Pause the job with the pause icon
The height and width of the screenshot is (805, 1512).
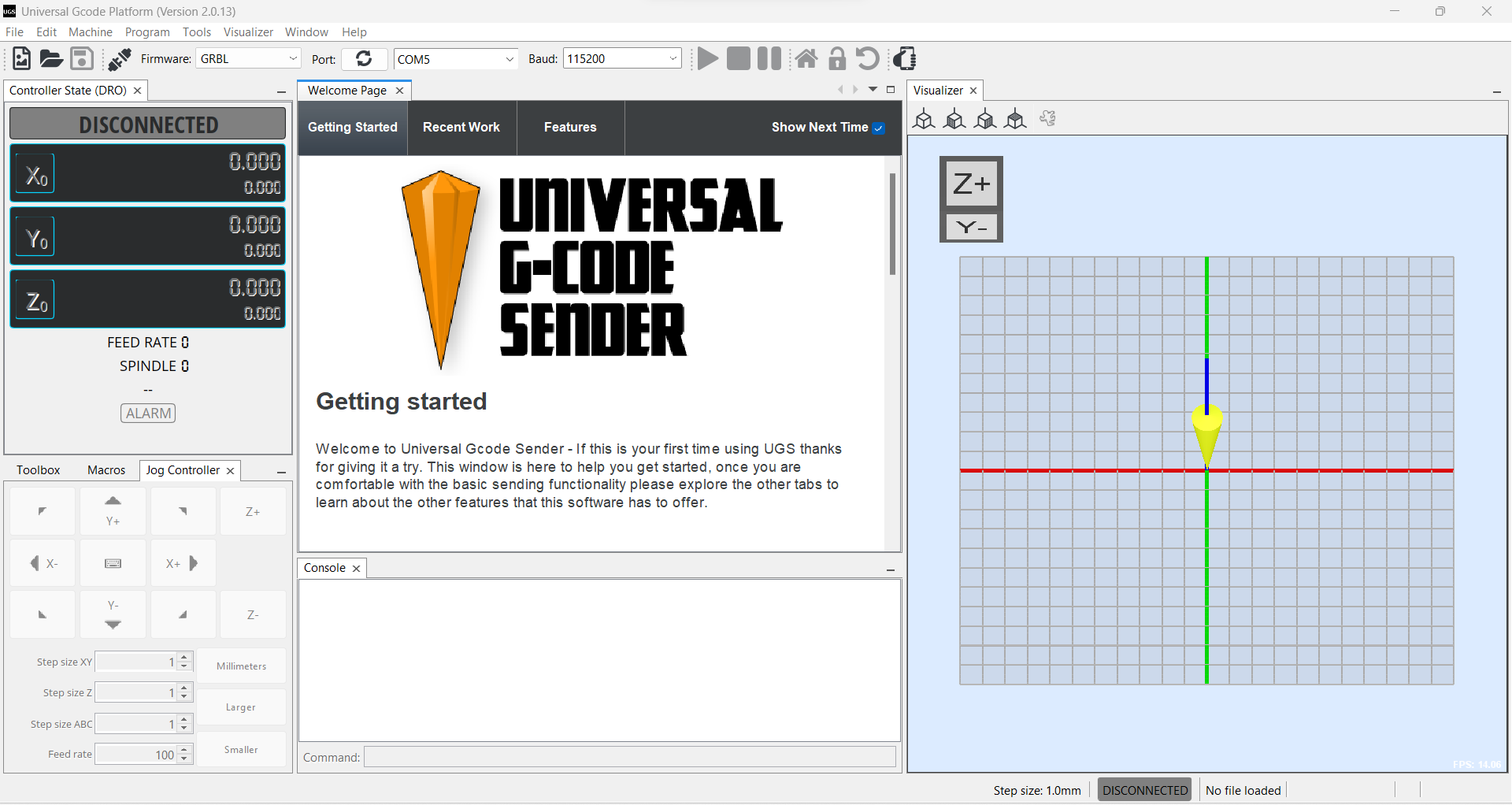[769, 58]
